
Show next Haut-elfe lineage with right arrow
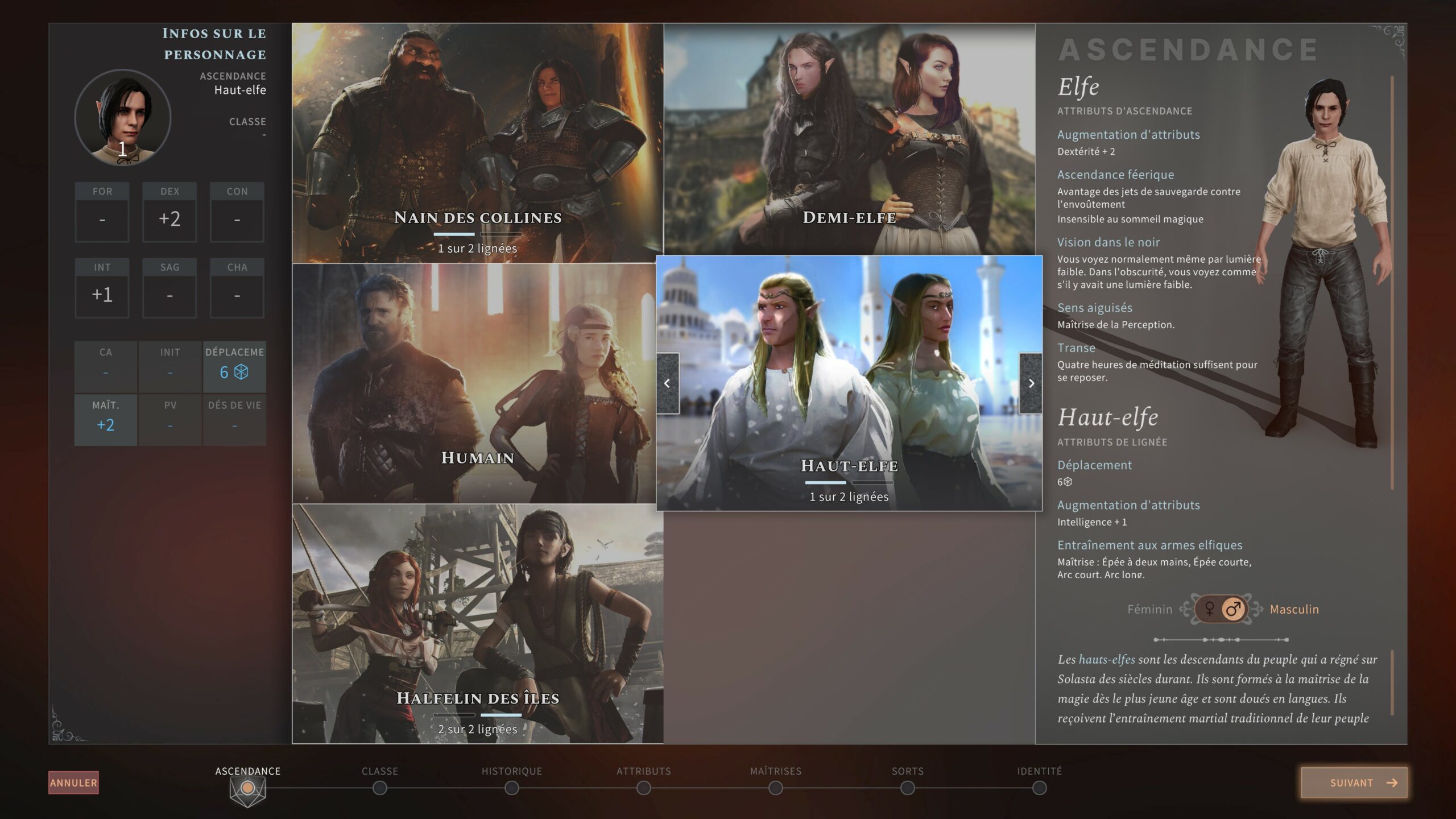pyautogui.click(x=1031, y=383)
